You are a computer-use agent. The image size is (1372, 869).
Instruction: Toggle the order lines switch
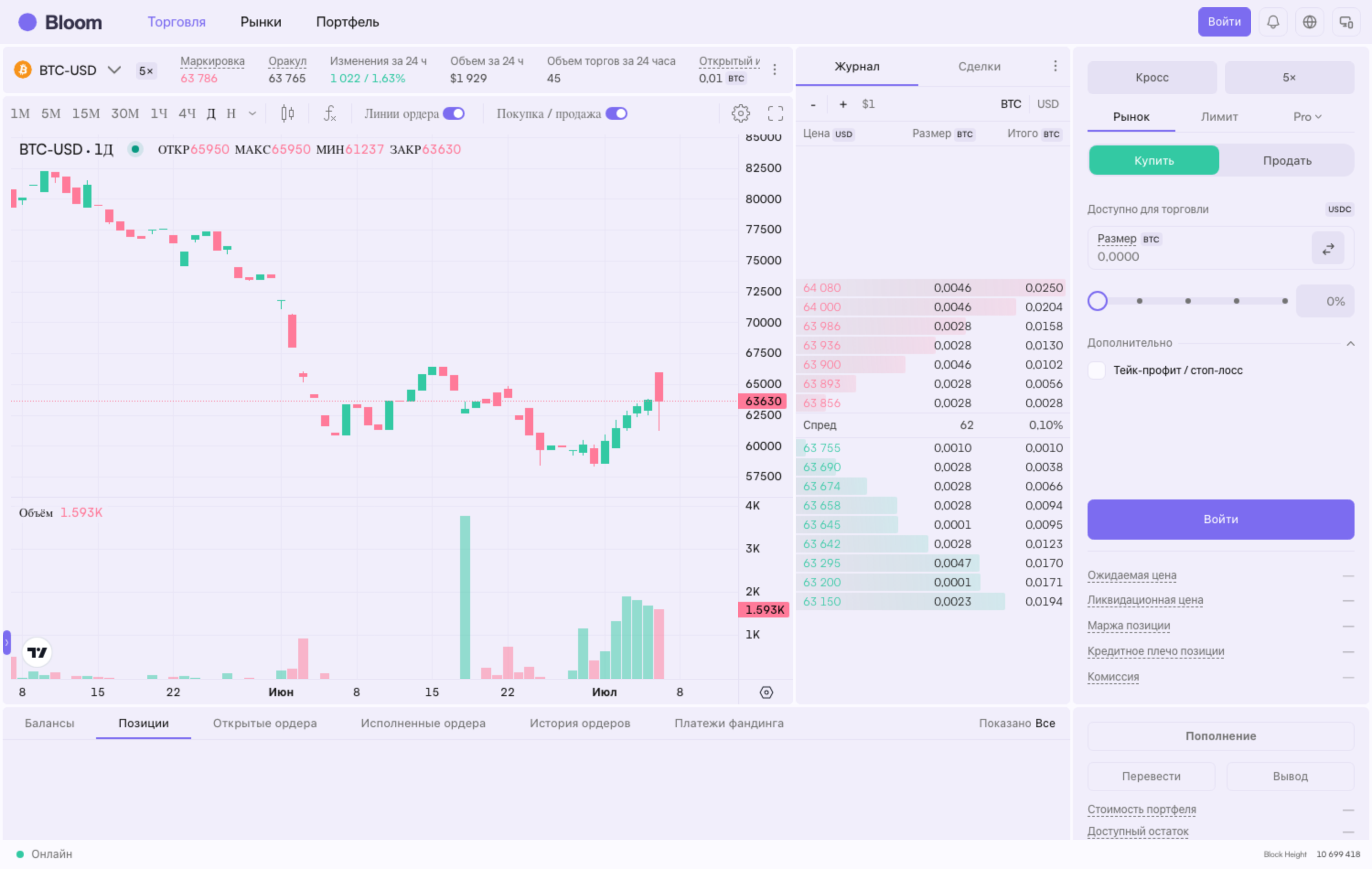click(x=454, y=113)
